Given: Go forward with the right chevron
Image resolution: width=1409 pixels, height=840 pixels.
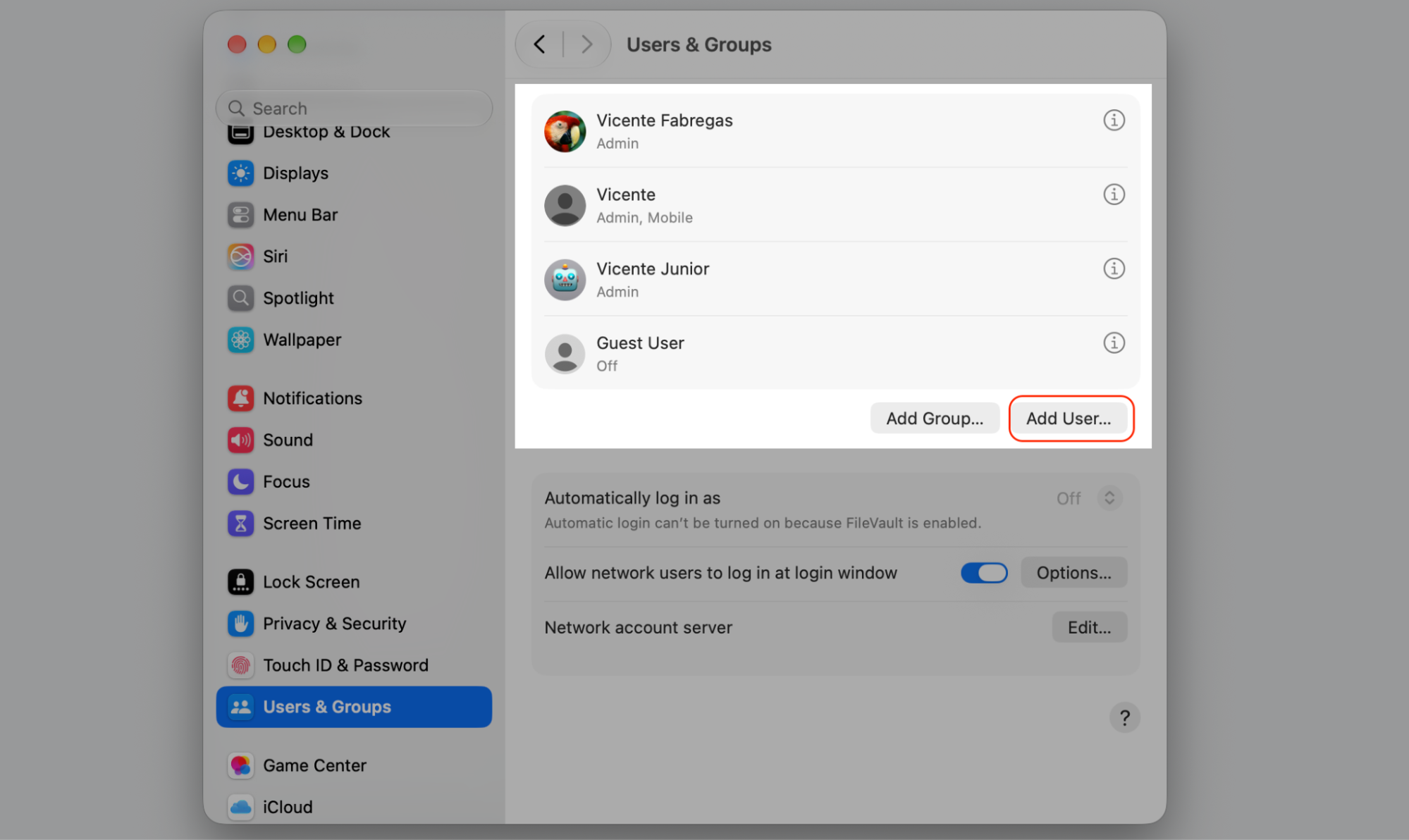Looking at the screenshot, I should (x=586, y=44).
